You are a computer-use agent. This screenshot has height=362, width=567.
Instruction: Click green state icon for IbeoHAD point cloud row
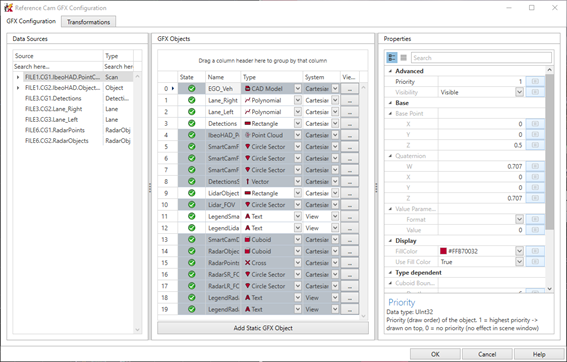tap(192, 135)
